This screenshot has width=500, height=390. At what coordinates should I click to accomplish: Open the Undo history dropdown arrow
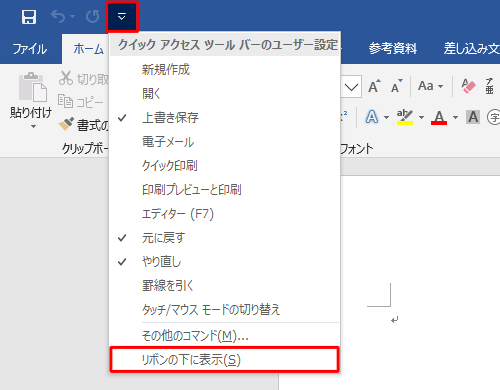click(x=72, y=16)
